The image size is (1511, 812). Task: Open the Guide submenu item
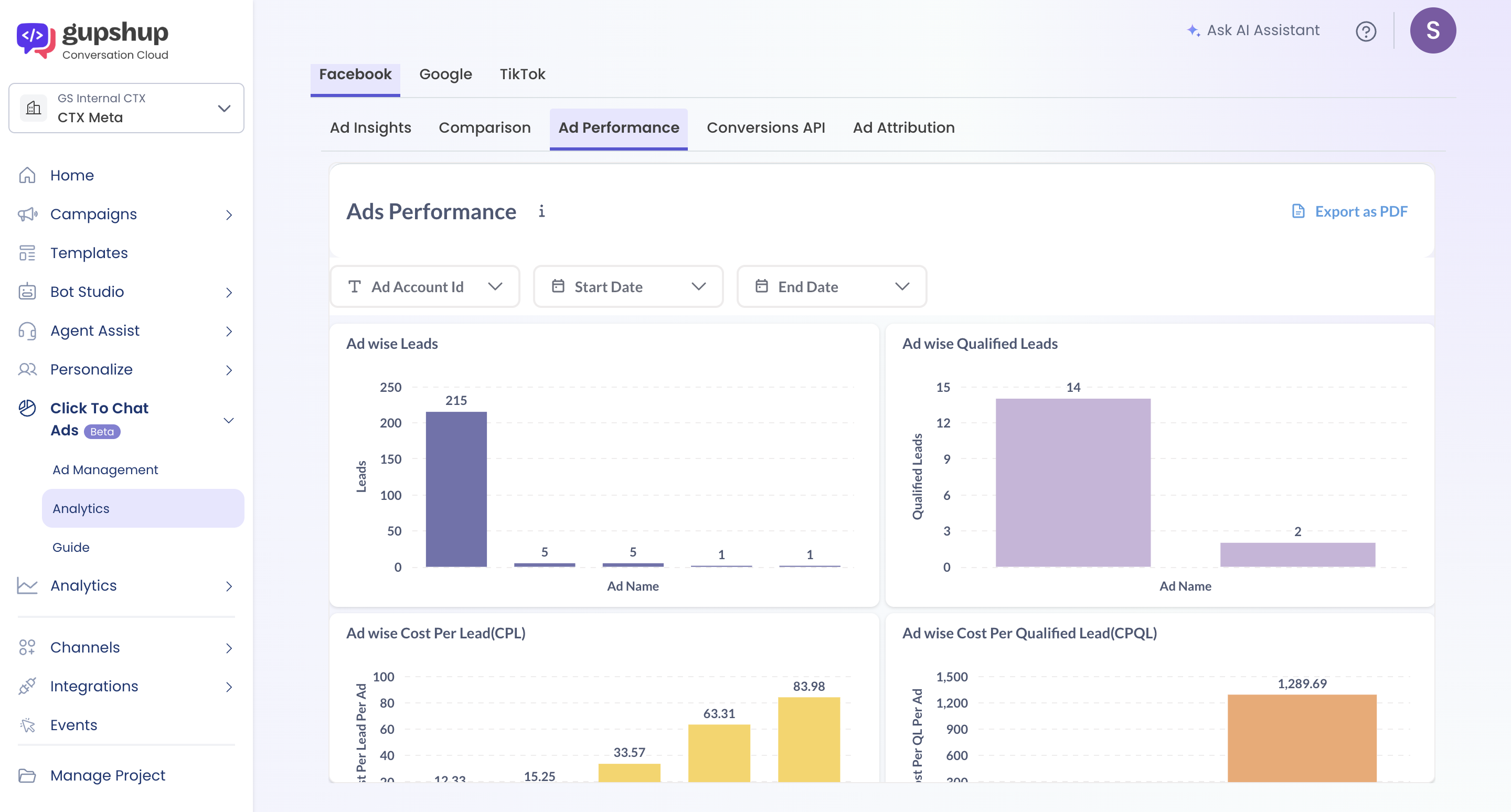point(71,547)
